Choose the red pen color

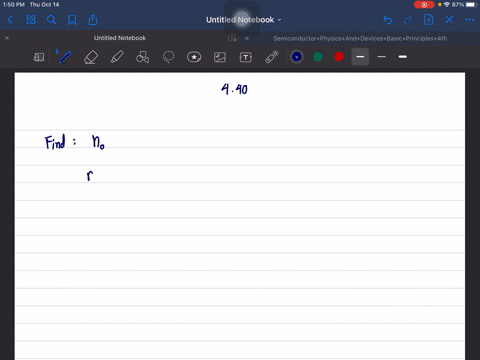(x=339, y=57)
